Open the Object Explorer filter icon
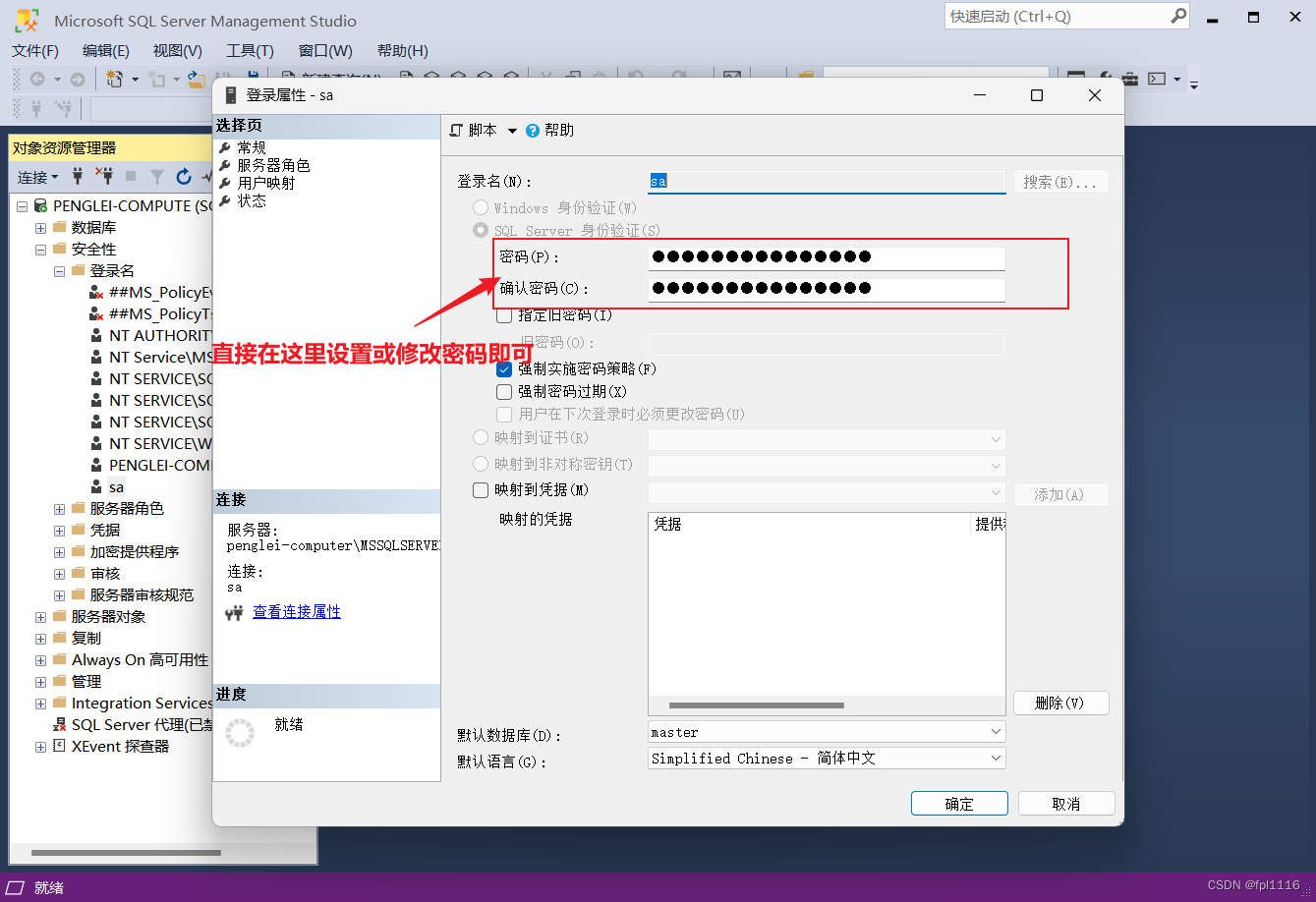Image resolution: width=1316 pixels, height=902 pixels. 157,177
